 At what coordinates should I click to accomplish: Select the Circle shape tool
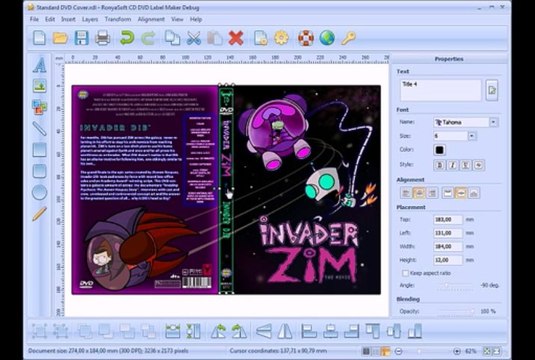click(40, 192)
